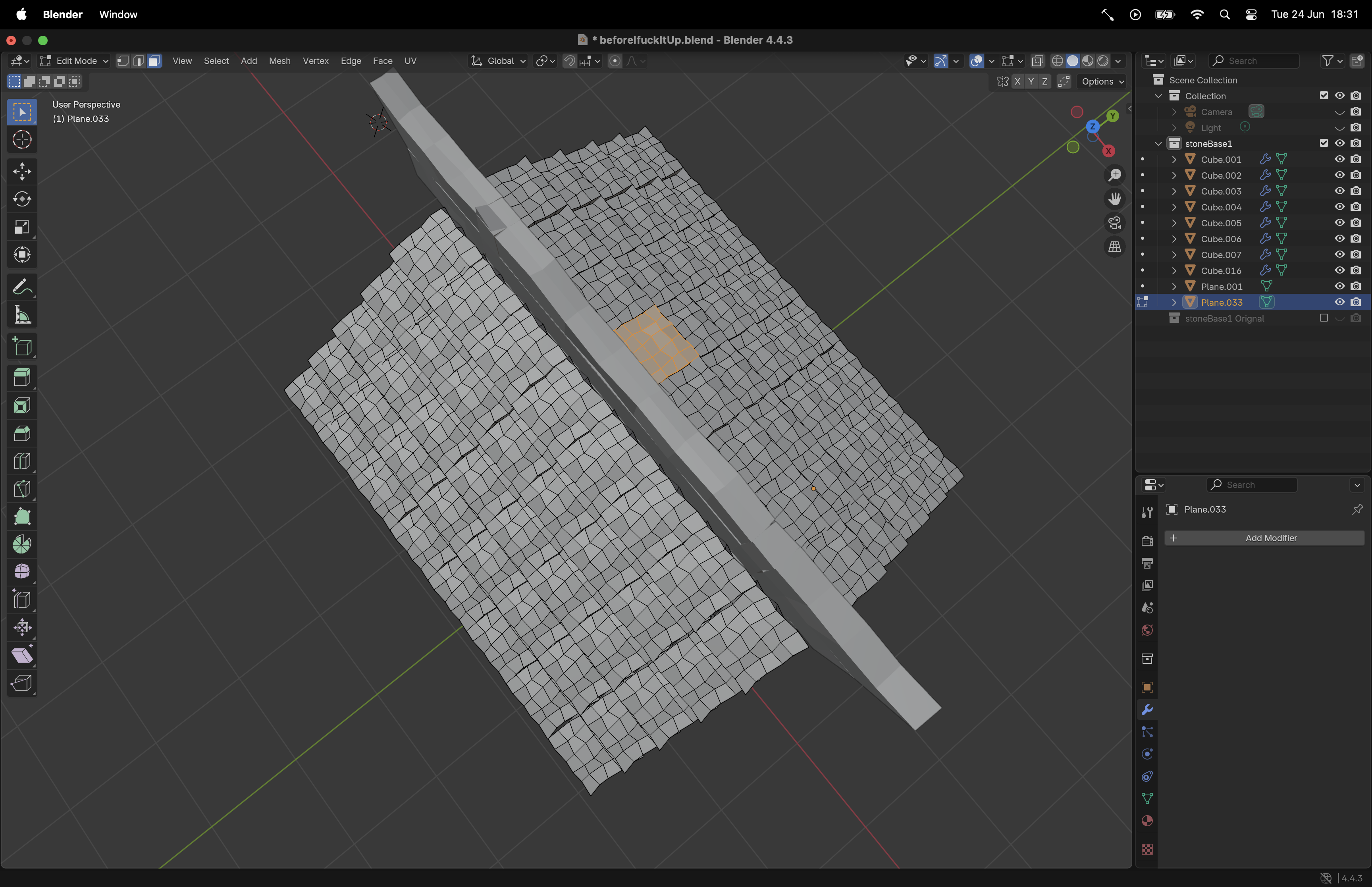Switch to edge select mode
1372x887 pixels.
click(139, 61)
